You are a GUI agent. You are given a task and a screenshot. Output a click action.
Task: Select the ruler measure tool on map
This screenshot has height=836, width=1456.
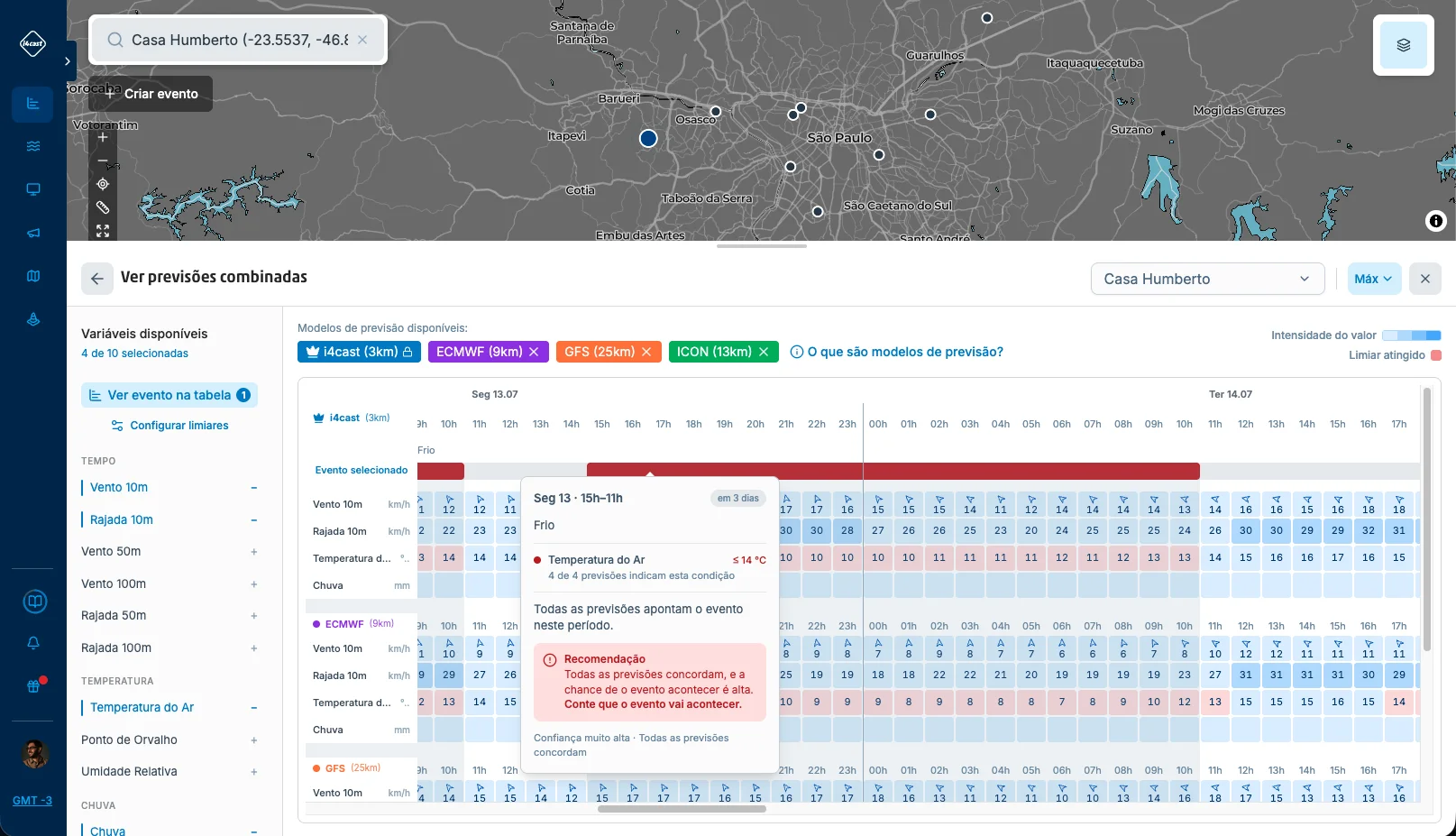(103, 207)
